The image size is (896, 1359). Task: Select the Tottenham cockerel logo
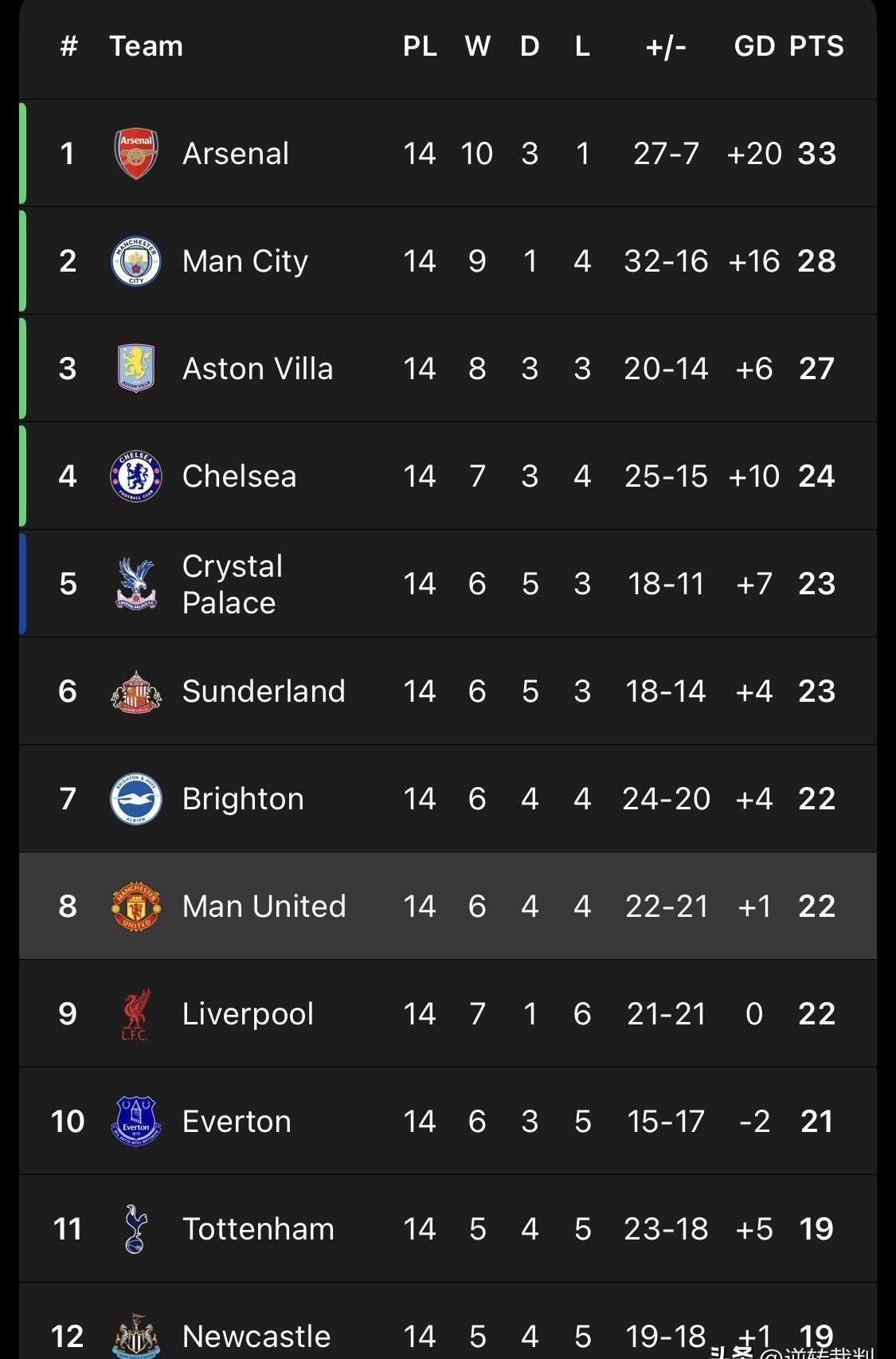coord(136,1228)
